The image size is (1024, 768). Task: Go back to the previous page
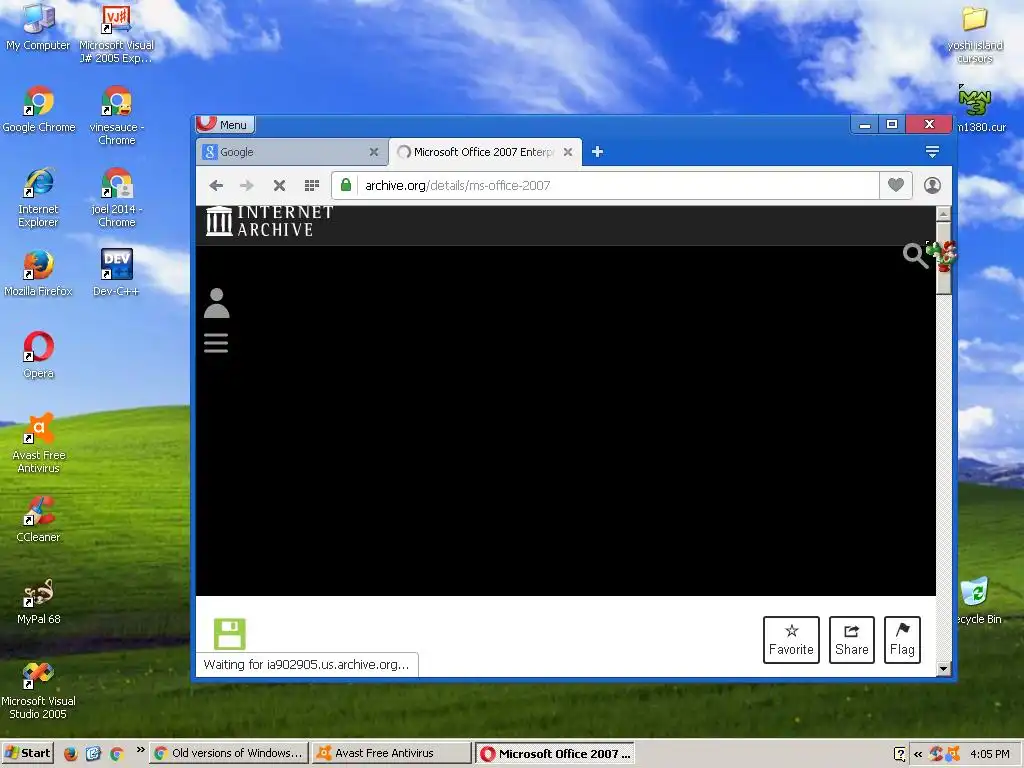tap(216, 185)
